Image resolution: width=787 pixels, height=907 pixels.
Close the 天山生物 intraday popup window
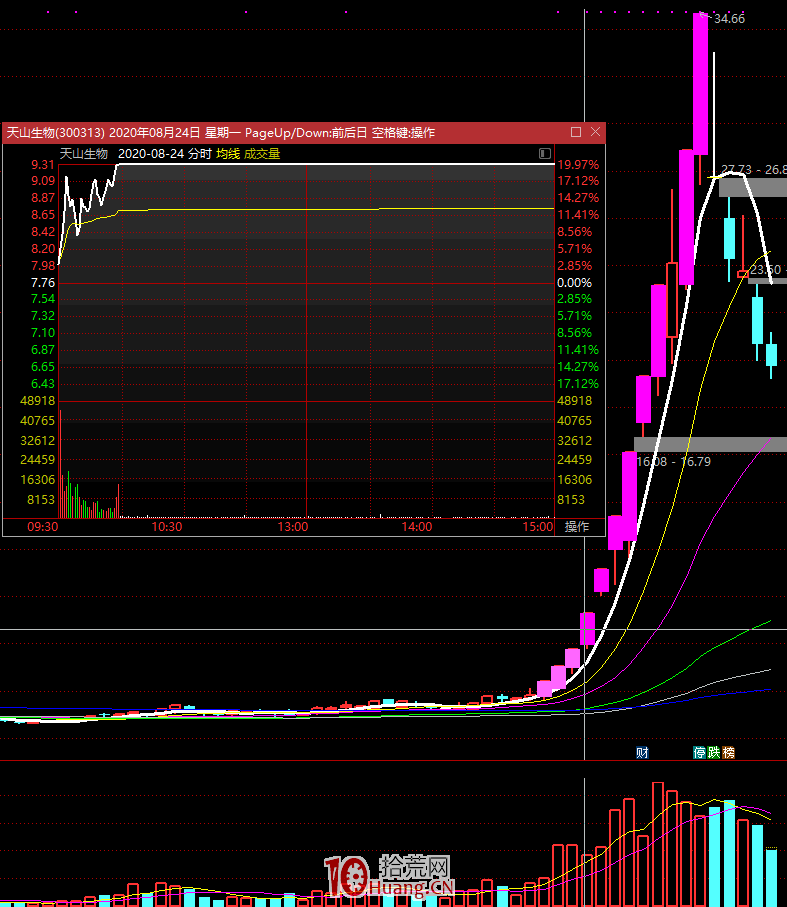pos(596,132)
